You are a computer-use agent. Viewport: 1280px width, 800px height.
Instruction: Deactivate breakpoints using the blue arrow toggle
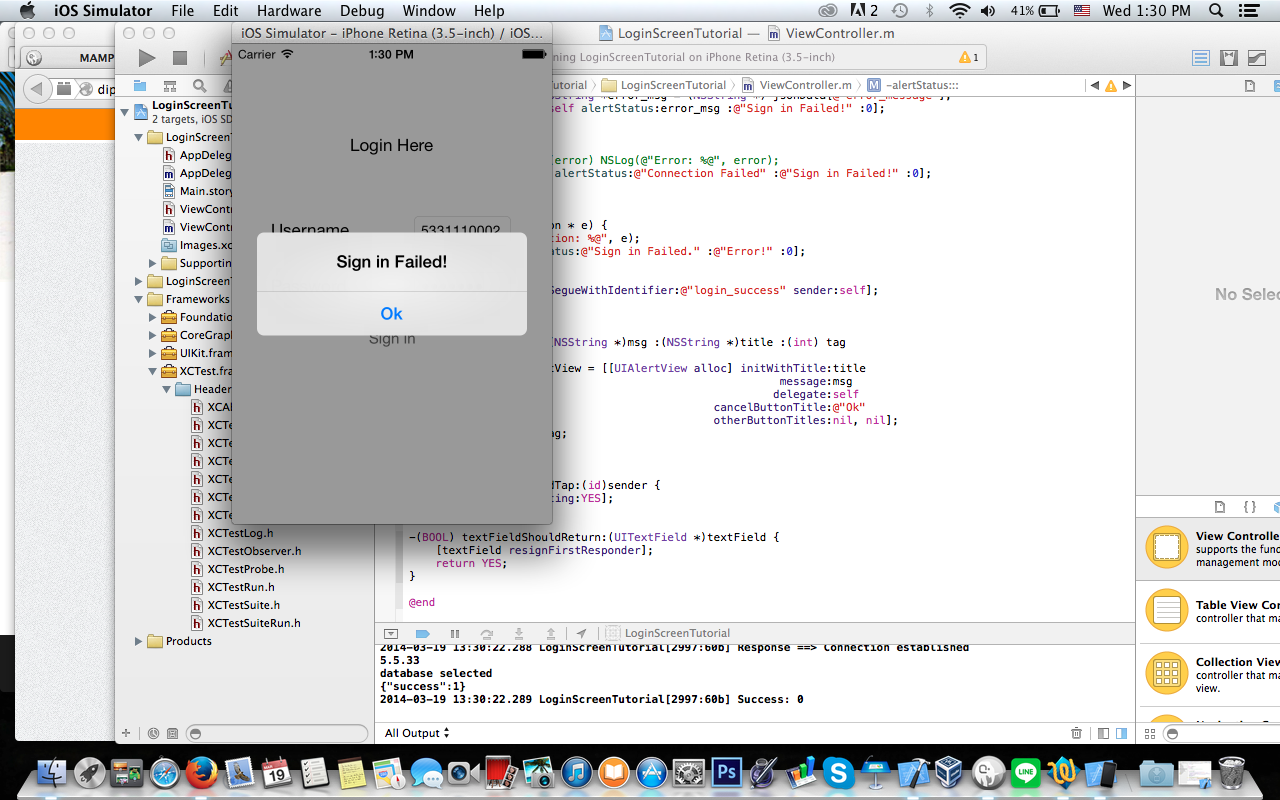point(422,633)
